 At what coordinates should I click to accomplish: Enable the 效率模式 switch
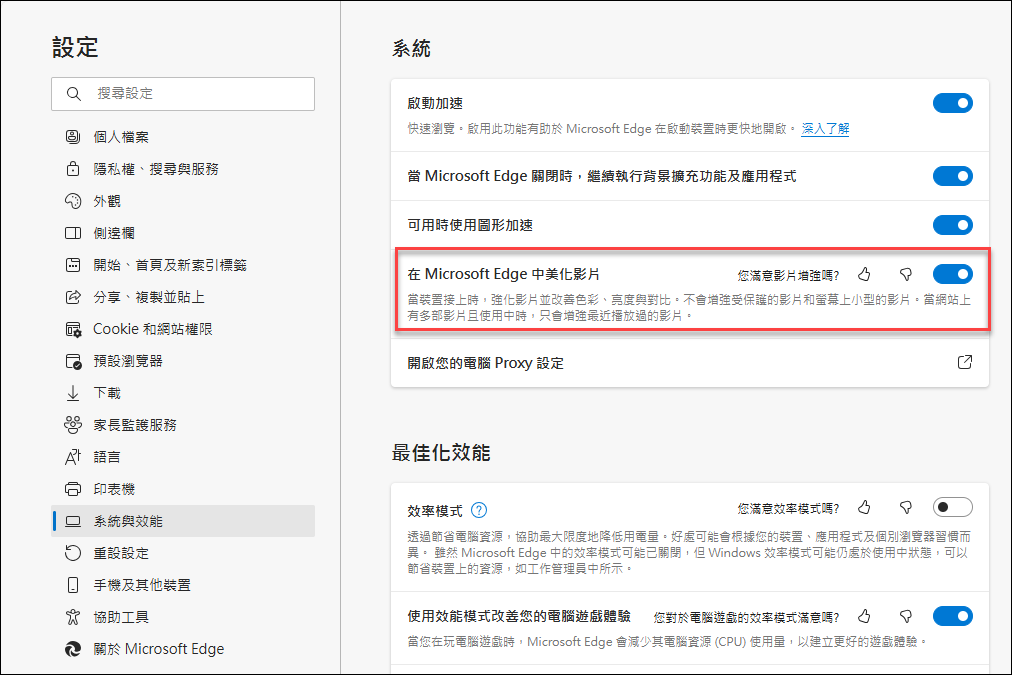953,507
